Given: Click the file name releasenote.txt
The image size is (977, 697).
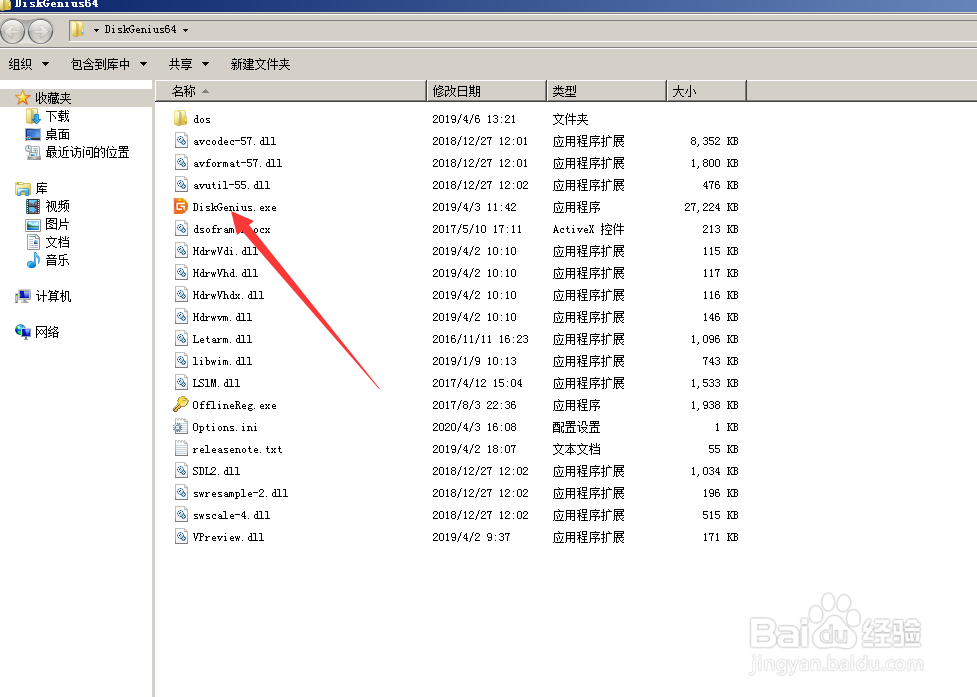Looking at the screenshot, I should pyautogui.click(x=237, y=449).
